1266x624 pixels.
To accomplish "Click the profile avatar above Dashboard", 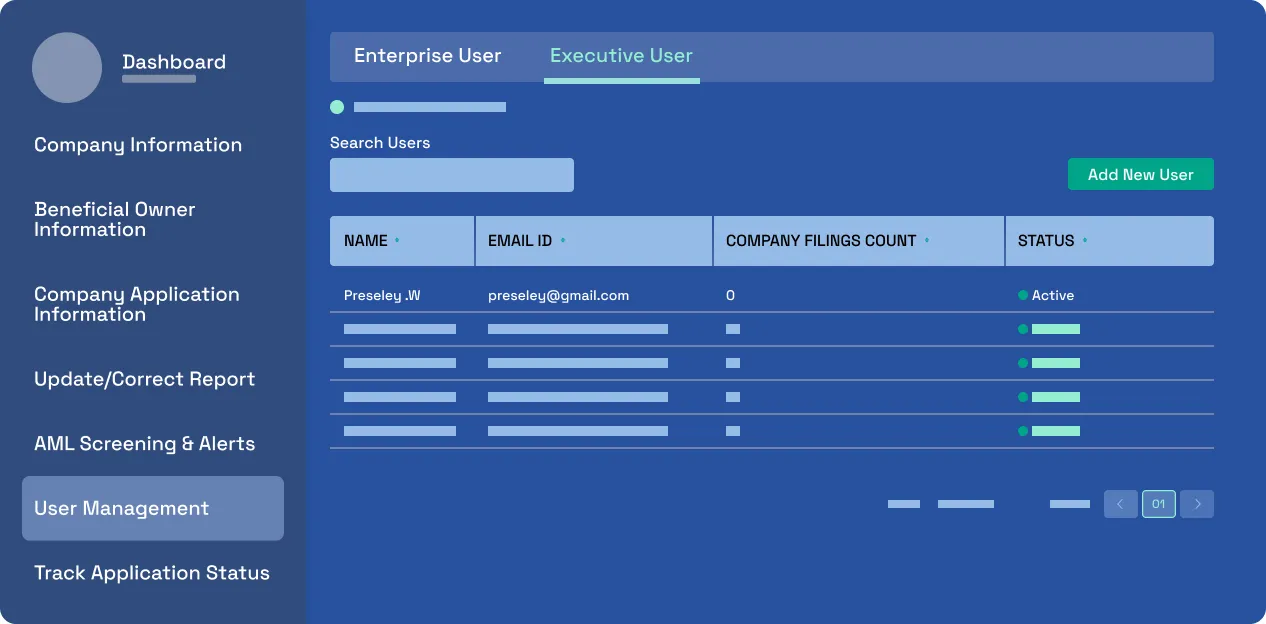I will click(x=67, y=67).
